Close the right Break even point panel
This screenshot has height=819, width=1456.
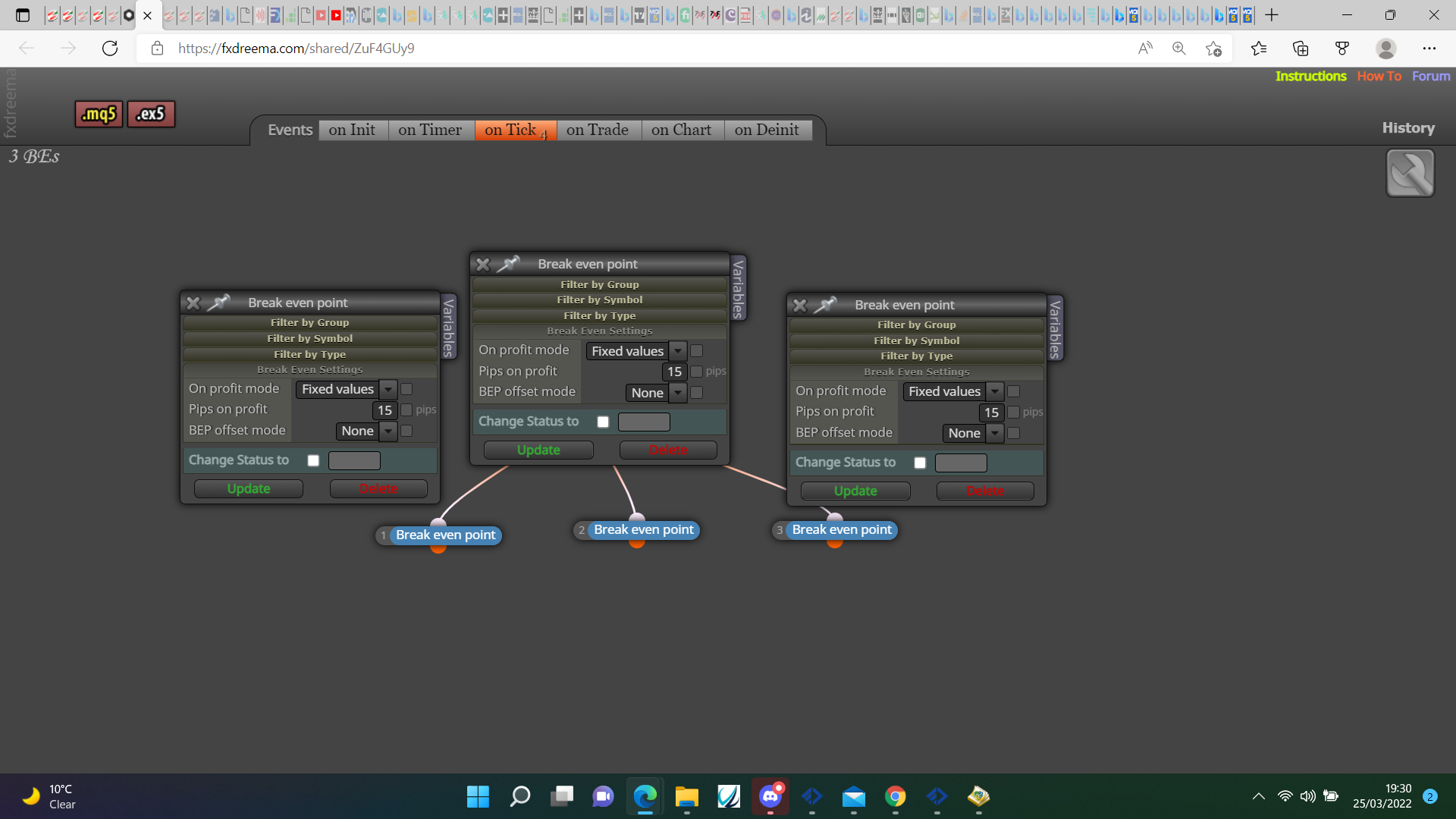click(800, 306)
